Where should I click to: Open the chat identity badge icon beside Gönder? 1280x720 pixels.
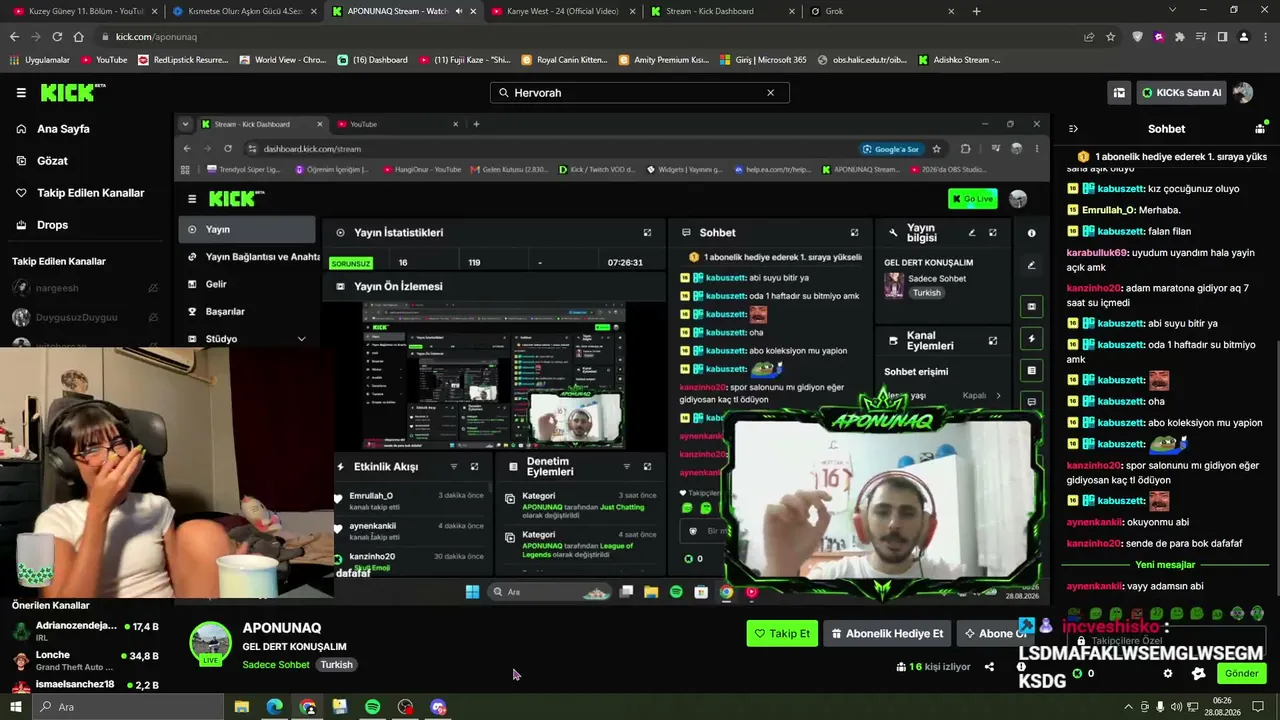pos(1199,674)
